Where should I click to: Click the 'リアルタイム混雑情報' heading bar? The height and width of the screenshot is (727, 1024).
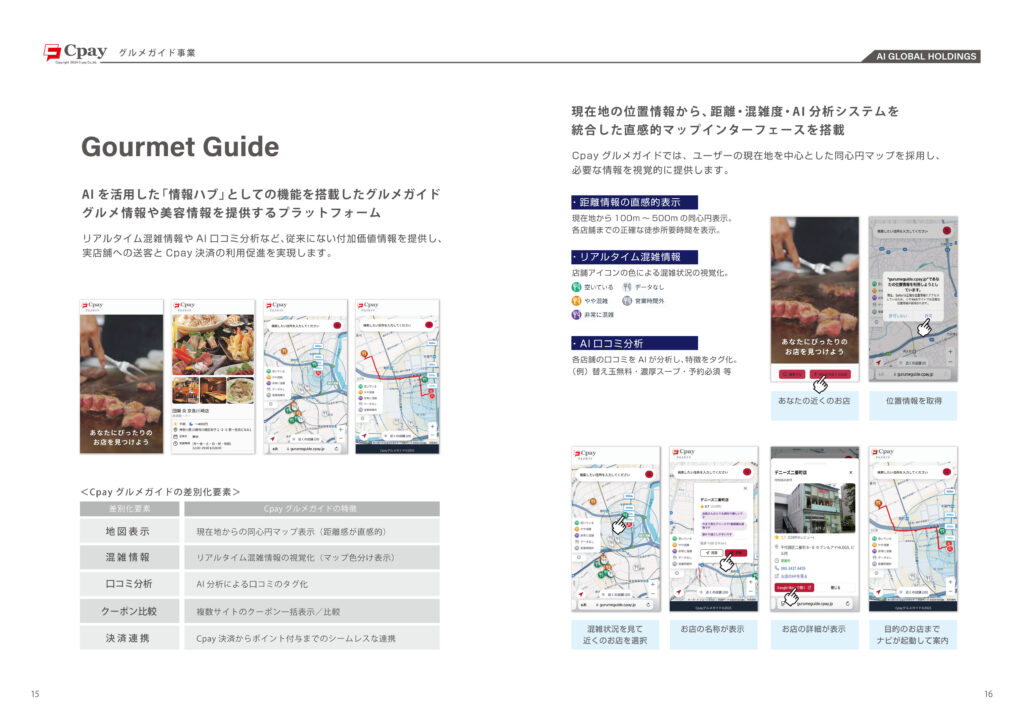634,257
